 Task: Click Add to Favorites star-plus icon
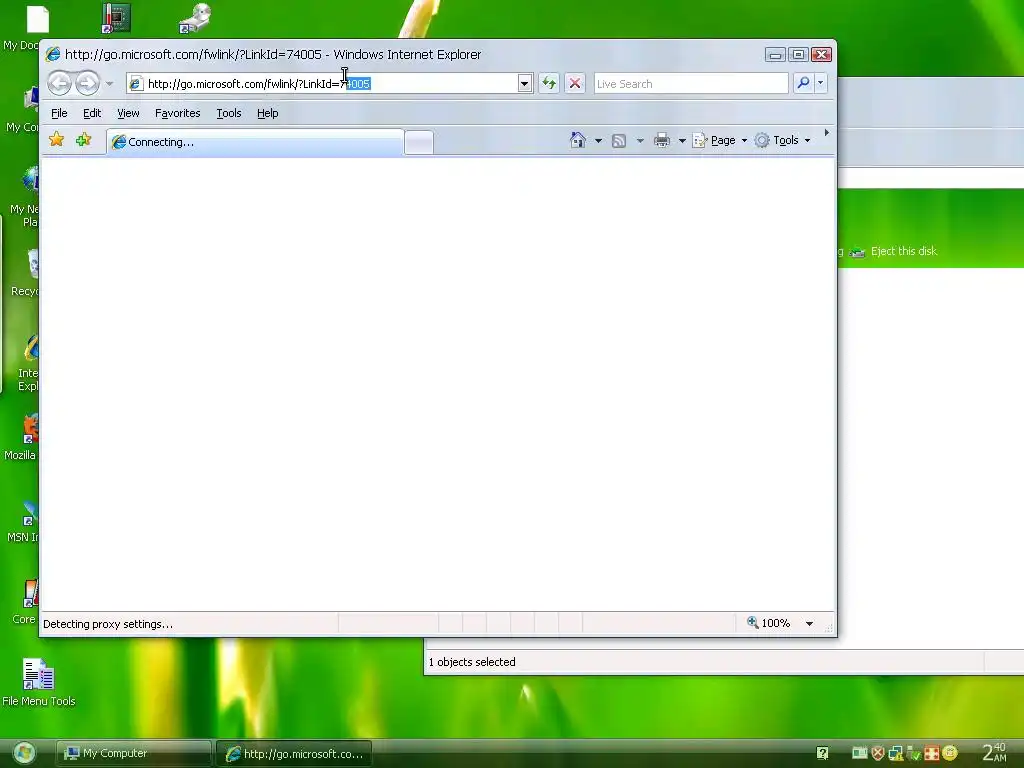click(x=84, y=140)
